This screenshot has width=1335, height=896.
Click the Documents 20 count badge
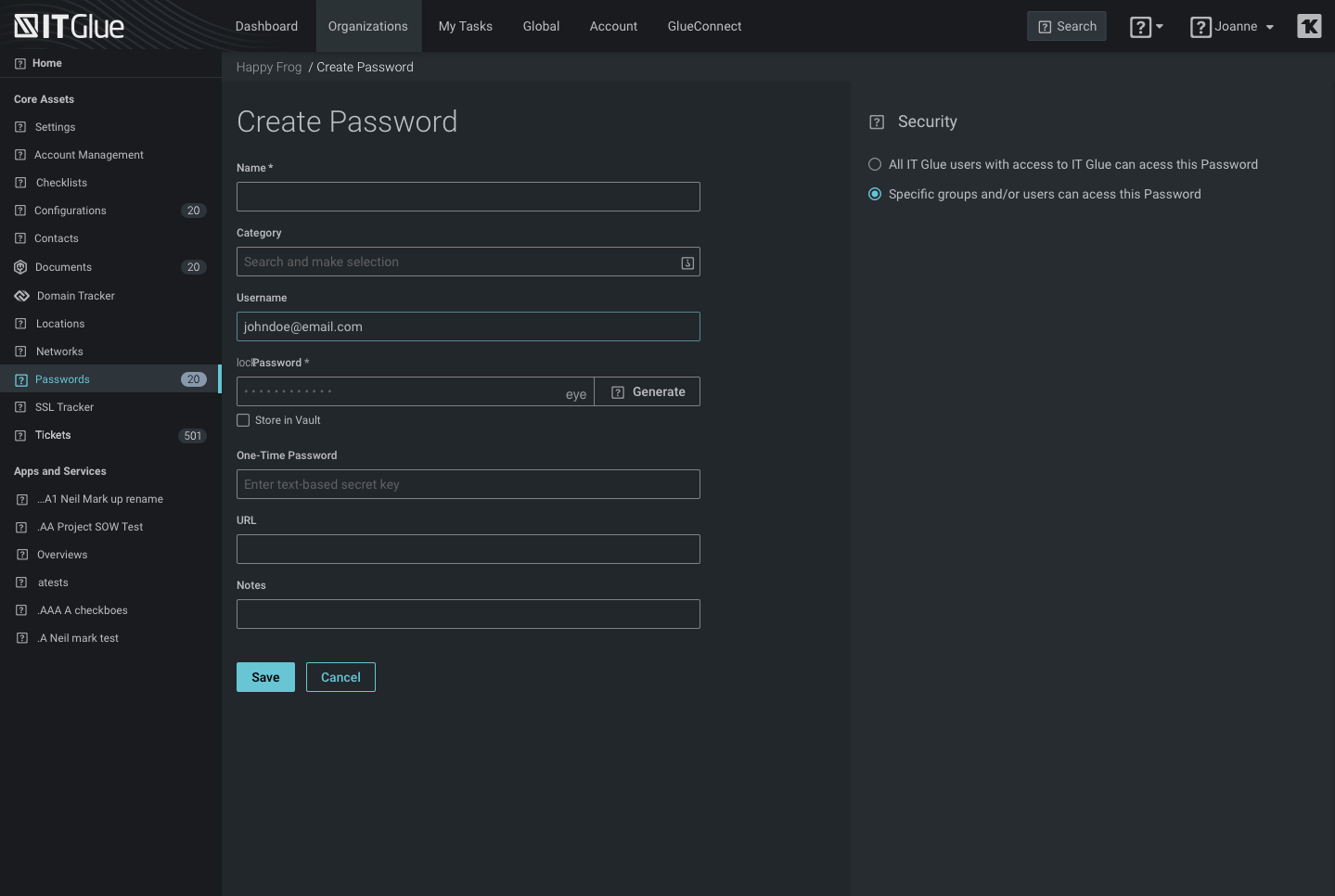point(193,267)
